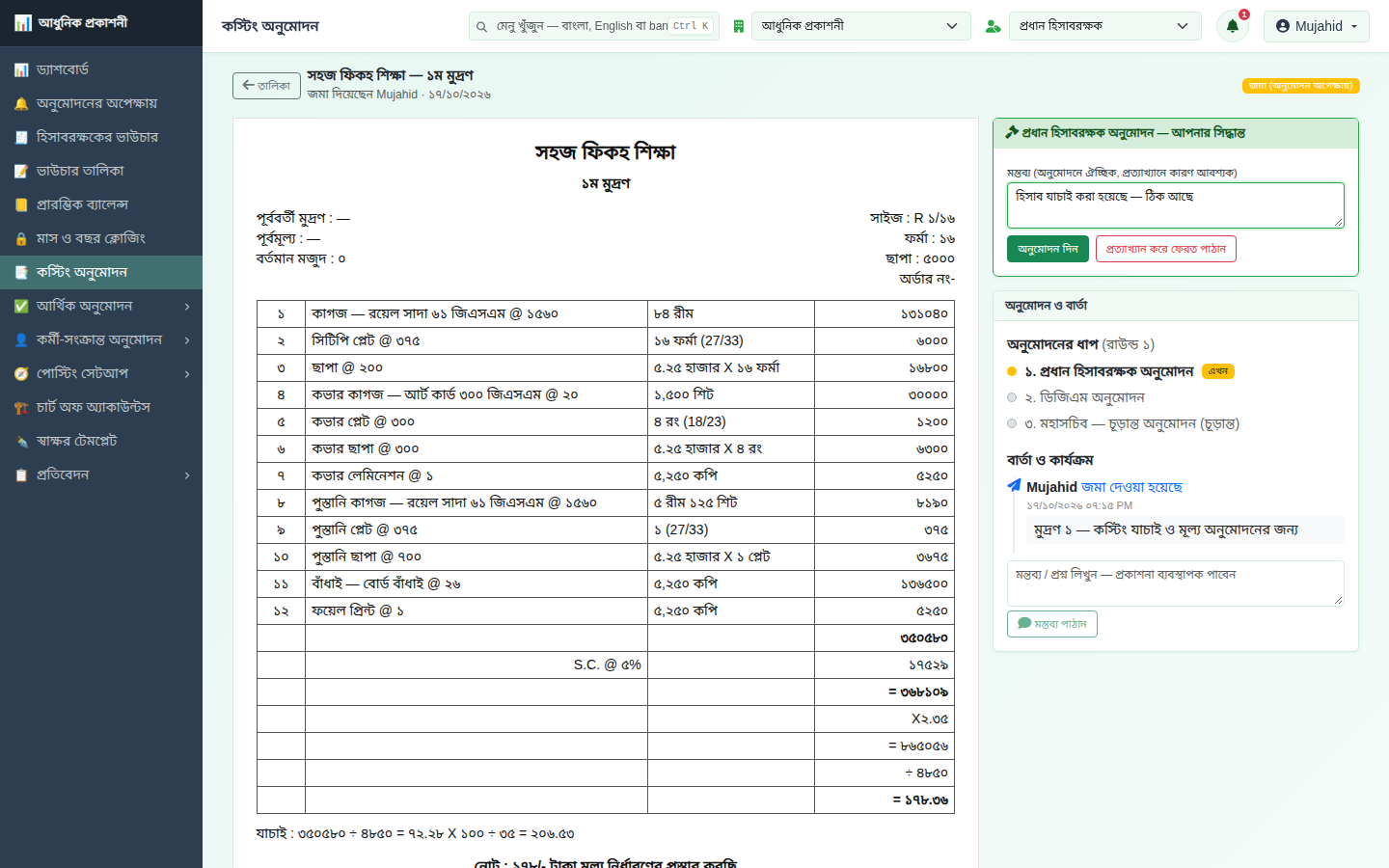Expand the পোস্টিং সেটআপ submenu chevron

[187, 374]
